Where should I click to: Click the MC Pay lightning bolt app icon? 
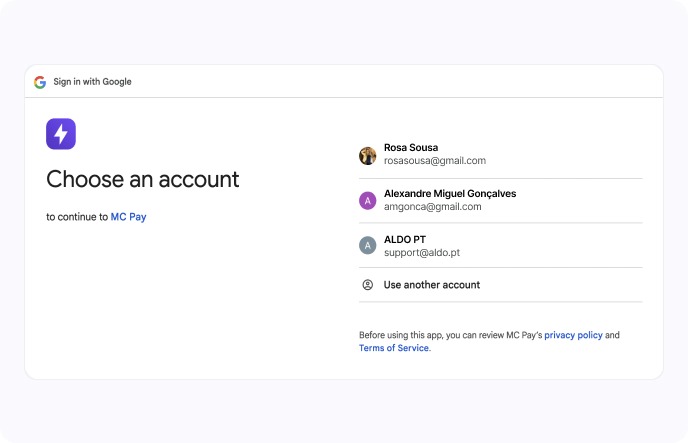click(61, 134)
